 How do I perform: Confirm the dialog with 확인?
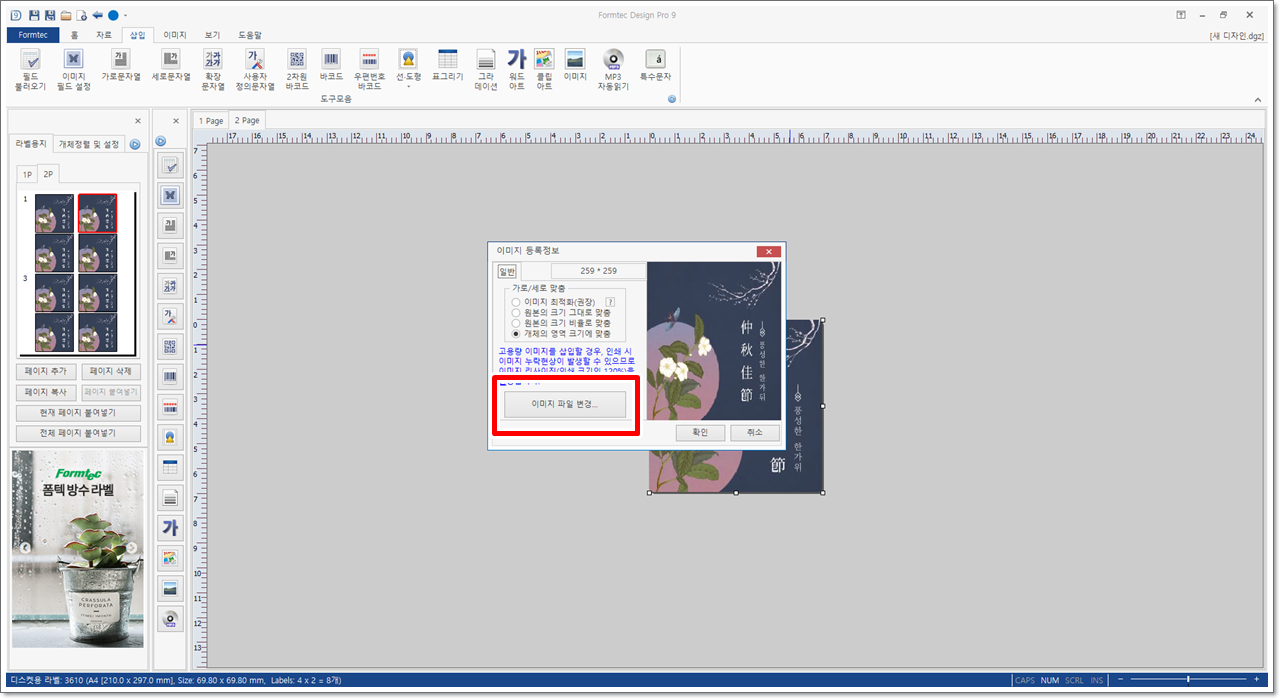click(x=700, y=432)
